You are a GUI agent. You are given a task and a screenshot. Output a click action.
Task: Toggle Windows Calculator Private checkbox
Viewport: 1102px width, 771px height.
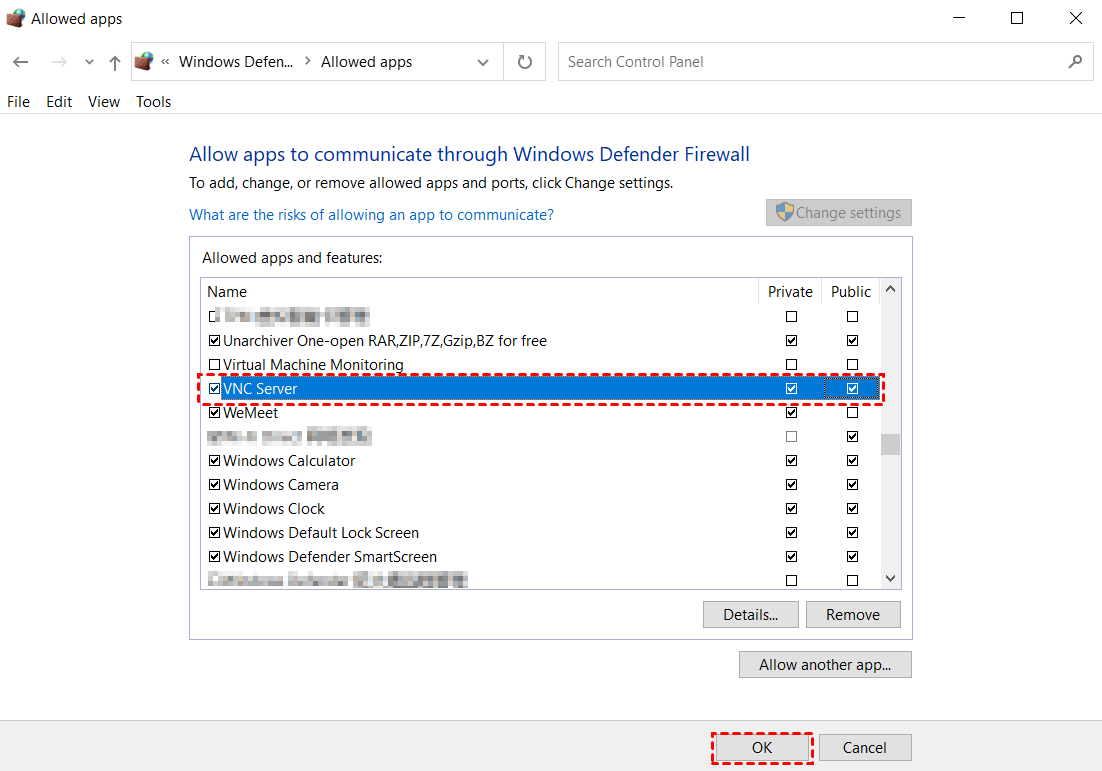[x=791, y=460]
